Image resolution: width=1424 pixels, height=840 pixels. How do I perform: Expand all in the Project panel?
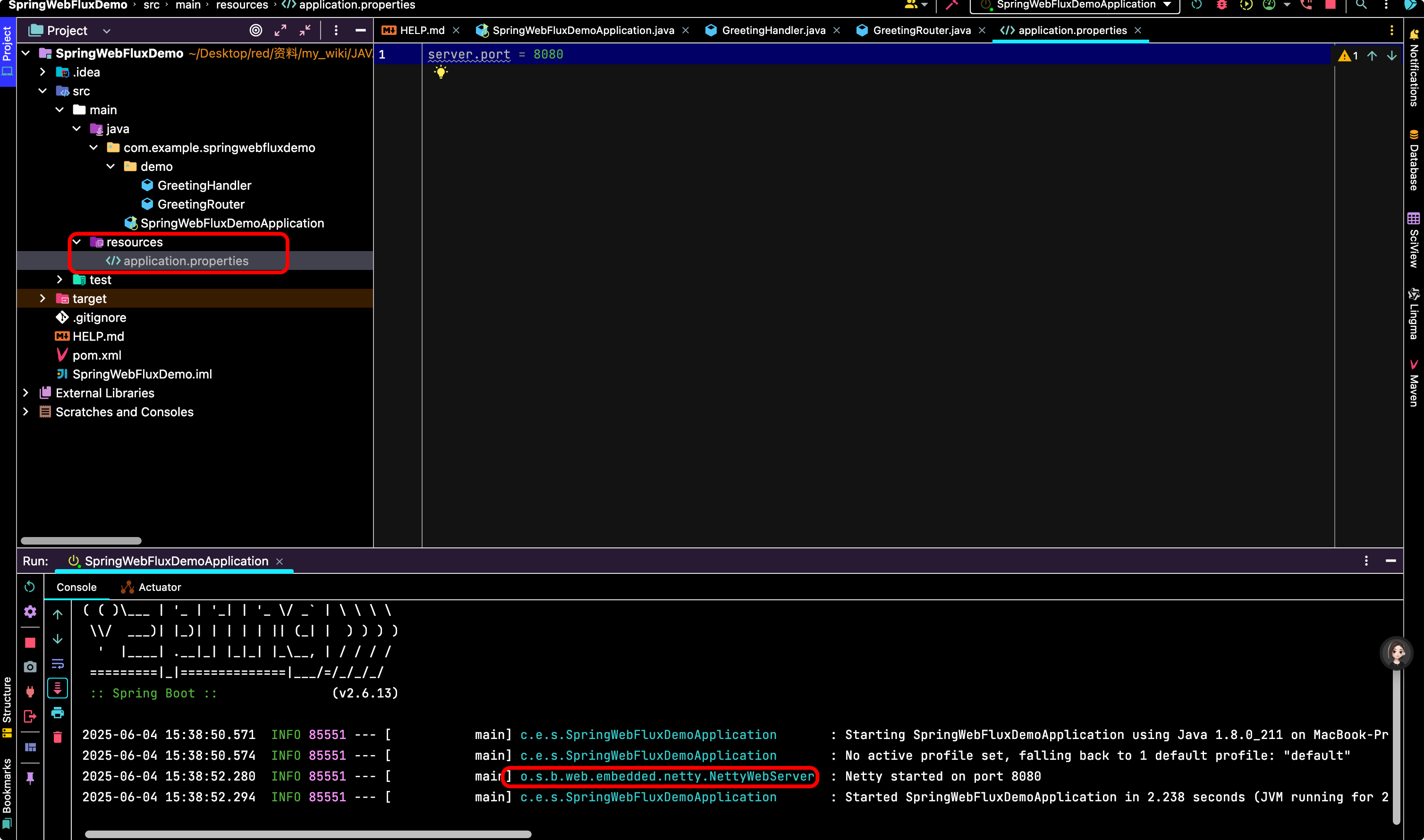[280, 31]
